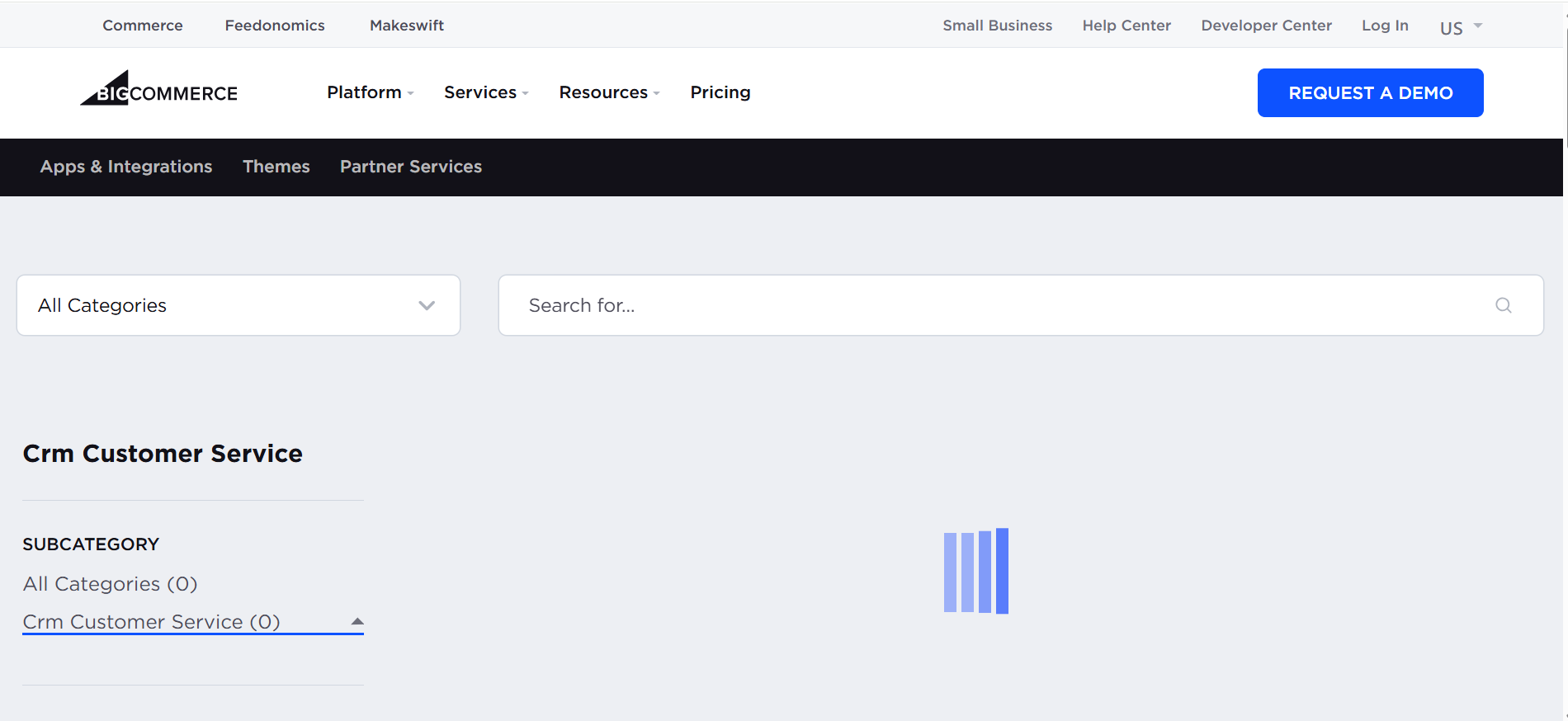The image size is (1568, 721).
Task: Go to the Pricing page
Action: click(720, 92)
